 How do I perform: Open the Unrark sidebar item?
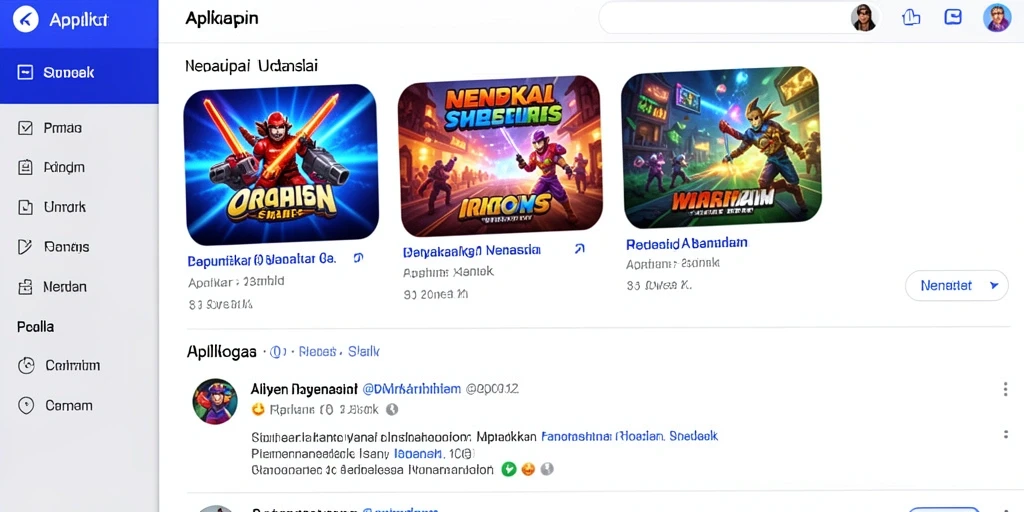pos(65,208)
